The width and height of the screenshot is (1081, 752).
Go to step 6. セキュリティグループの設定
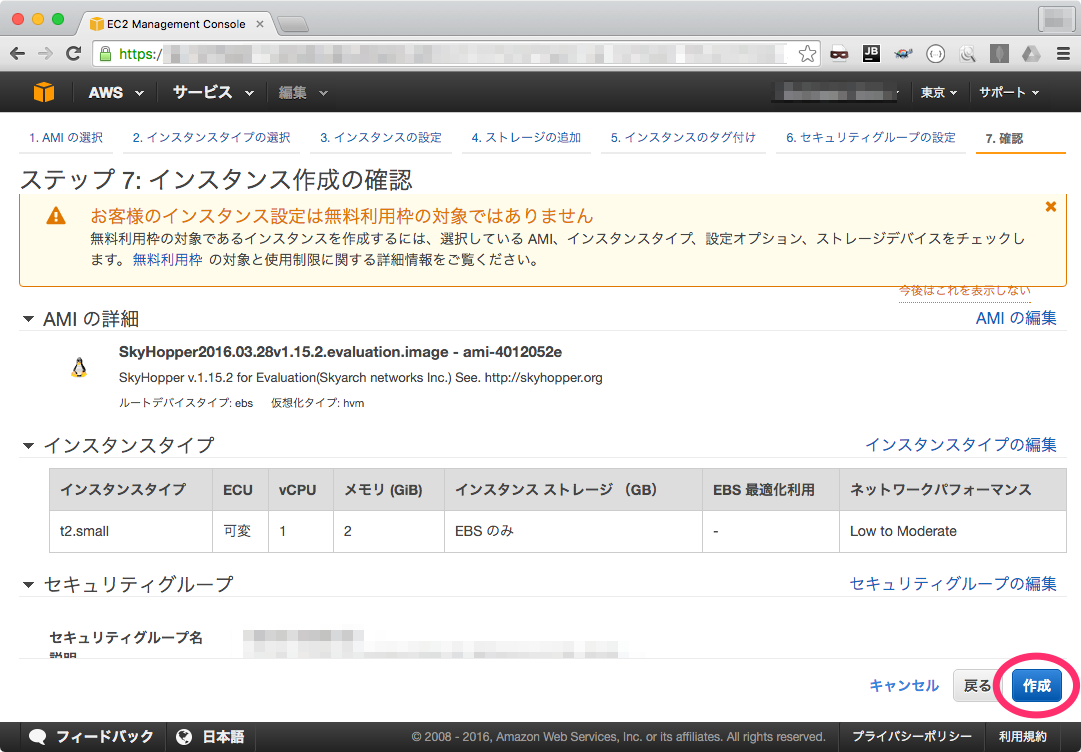(x=871, y=138)
